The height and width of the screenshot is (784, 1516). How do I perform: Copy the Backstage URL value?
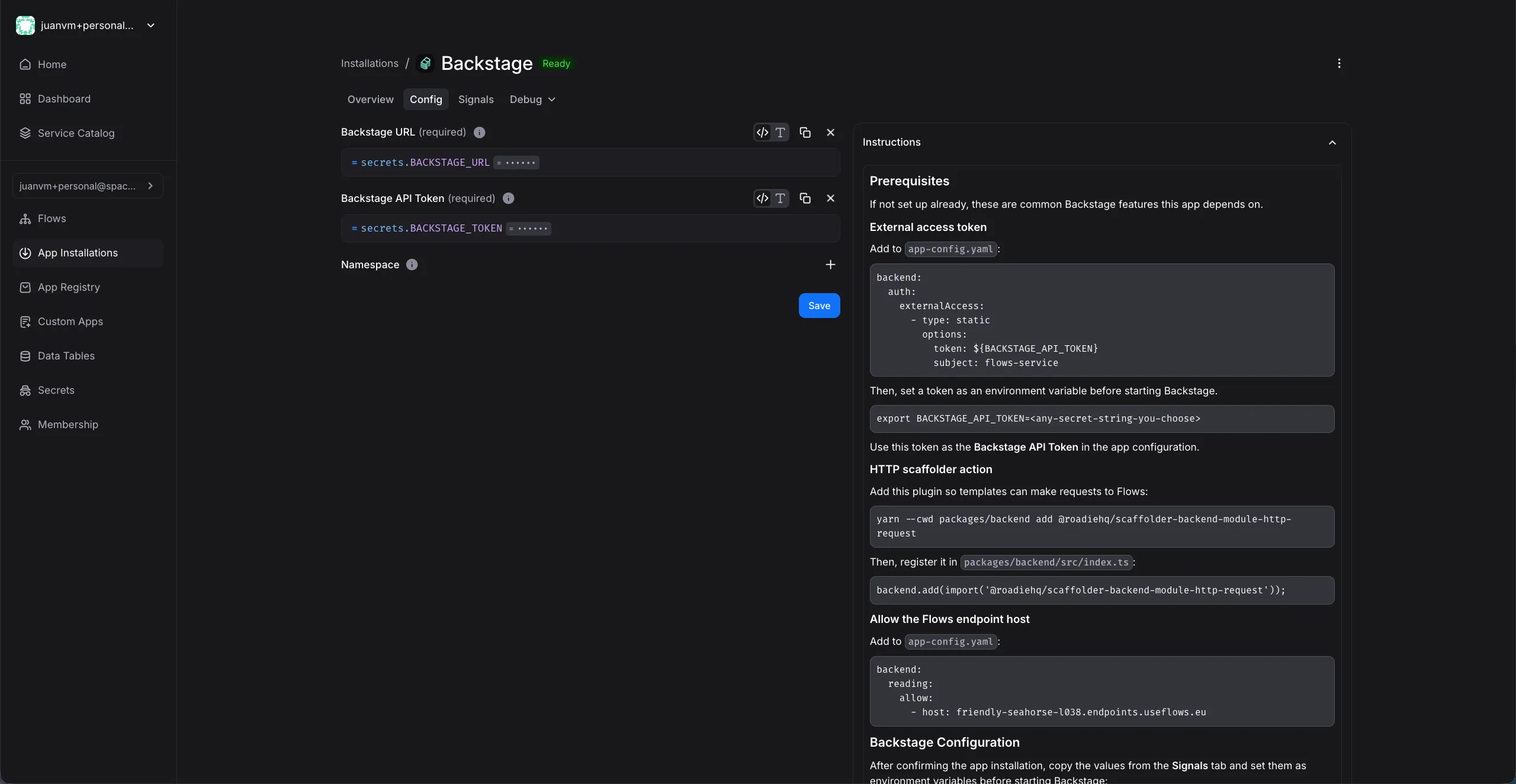coord(805,133)
